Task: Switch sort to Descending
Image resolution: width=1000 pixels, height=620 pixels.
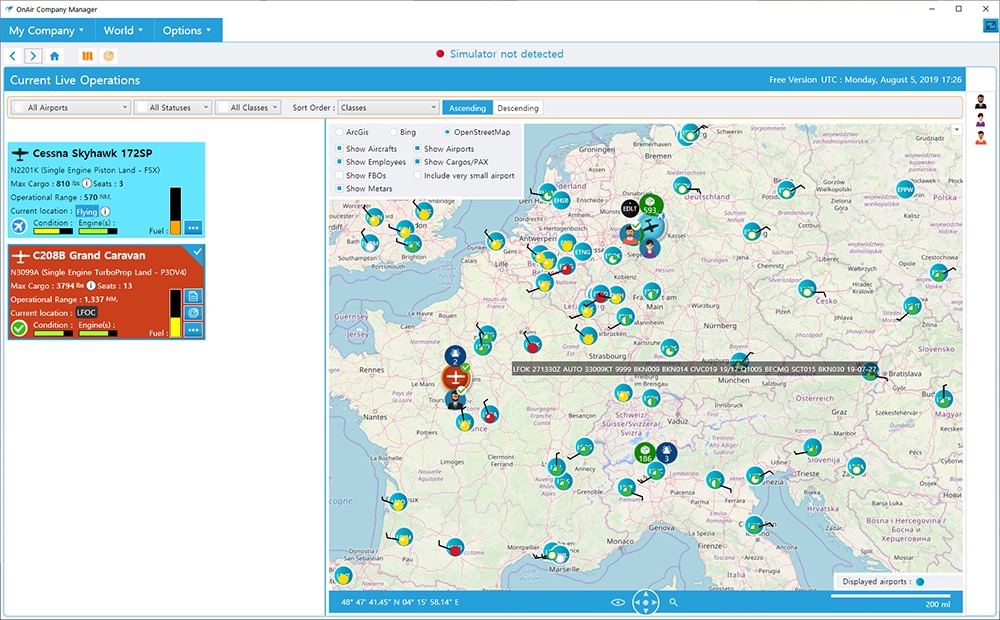Action: coord(518,108)
